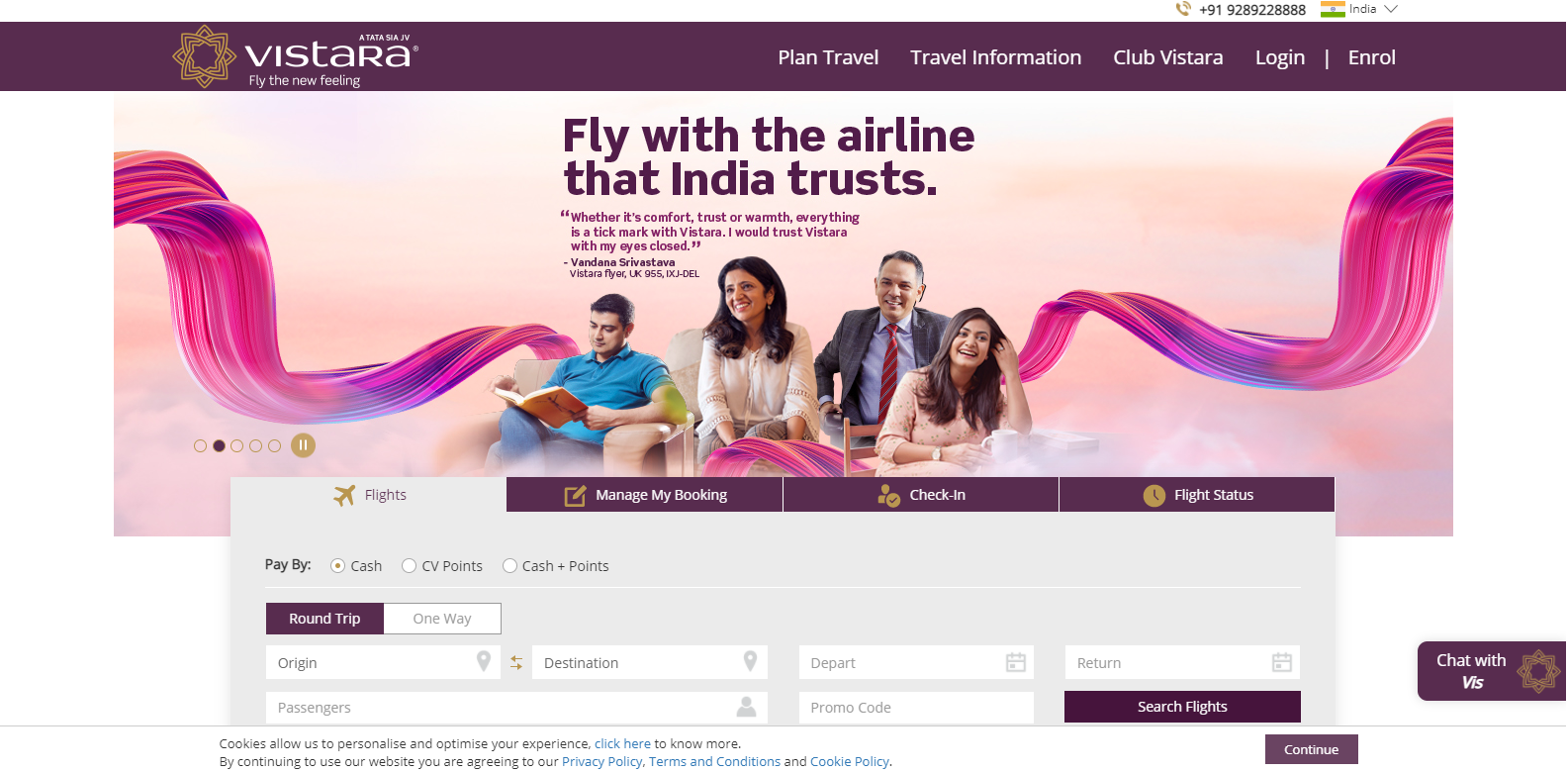The image size is (1568, 773).
Task: Open the Travel Information menu
Action: click(995, 57)
